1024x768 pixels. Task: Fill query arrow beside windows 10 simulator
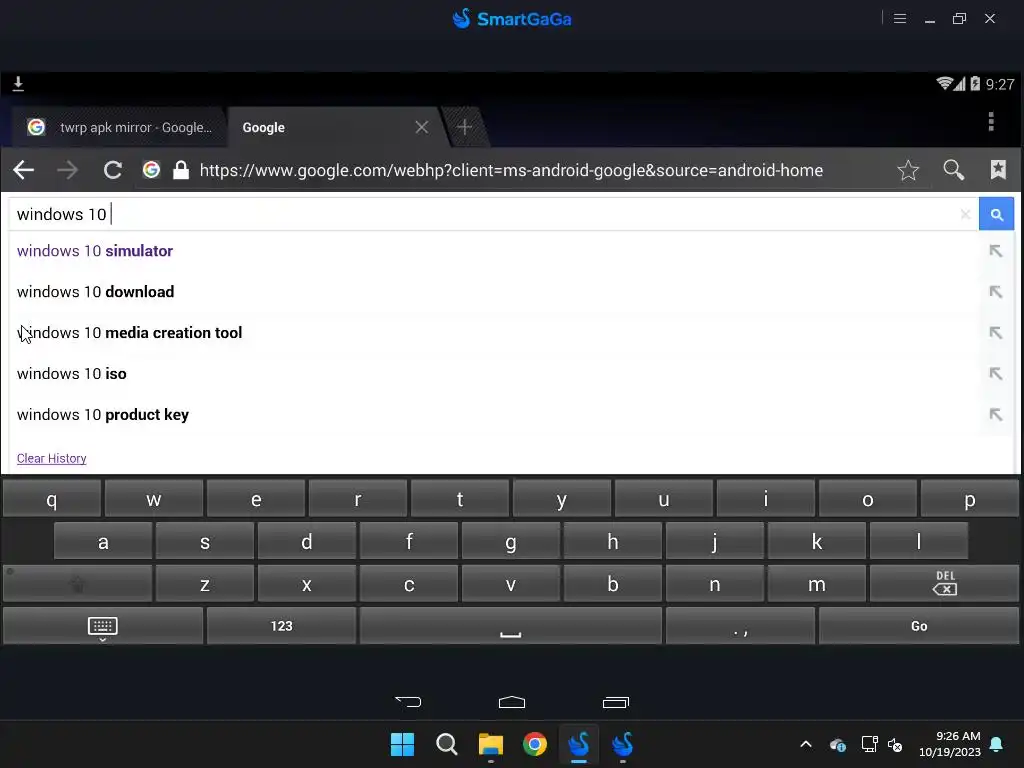[x=995, y=251]
